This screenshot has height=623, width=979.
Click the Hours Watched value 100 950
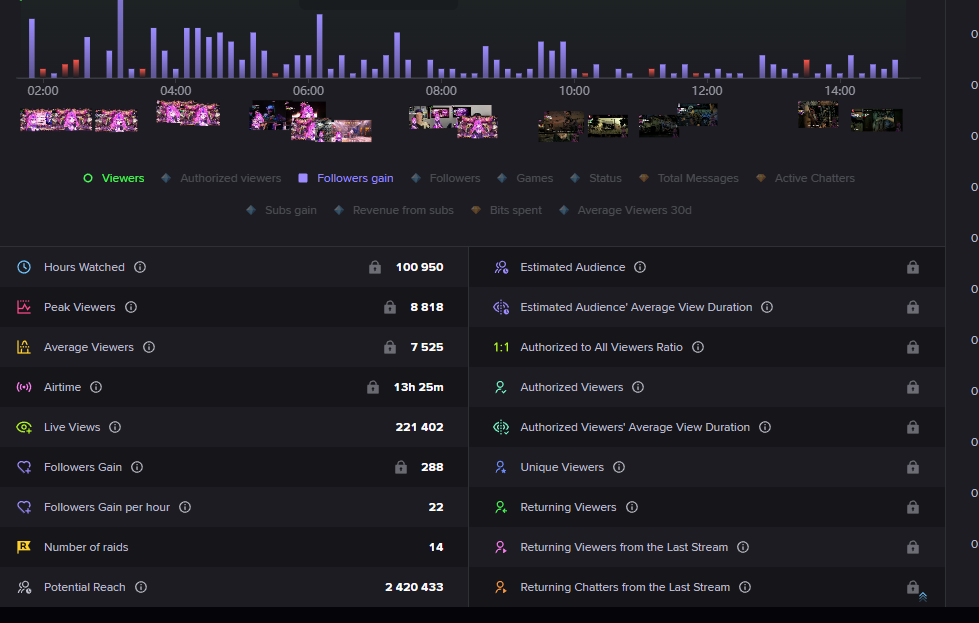[x=420, y=267]
